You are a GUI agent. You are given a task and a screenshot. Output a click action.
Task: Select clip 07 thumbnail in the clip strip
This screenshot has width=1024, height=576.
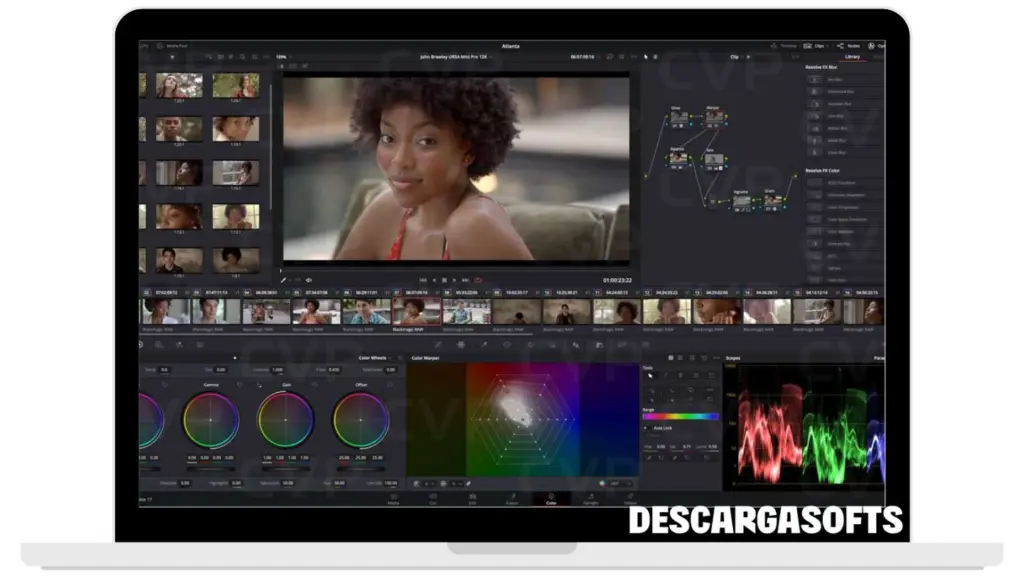click(417, 312)
